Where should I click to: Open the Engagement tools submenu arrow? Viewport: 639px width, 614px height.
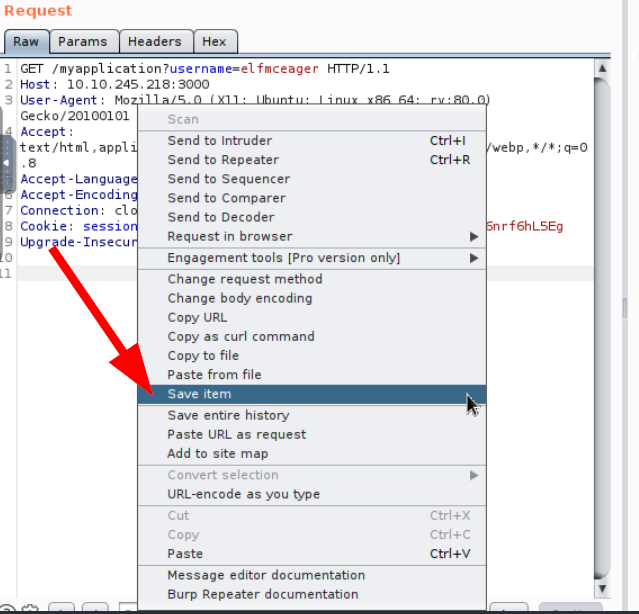(474, 258)
